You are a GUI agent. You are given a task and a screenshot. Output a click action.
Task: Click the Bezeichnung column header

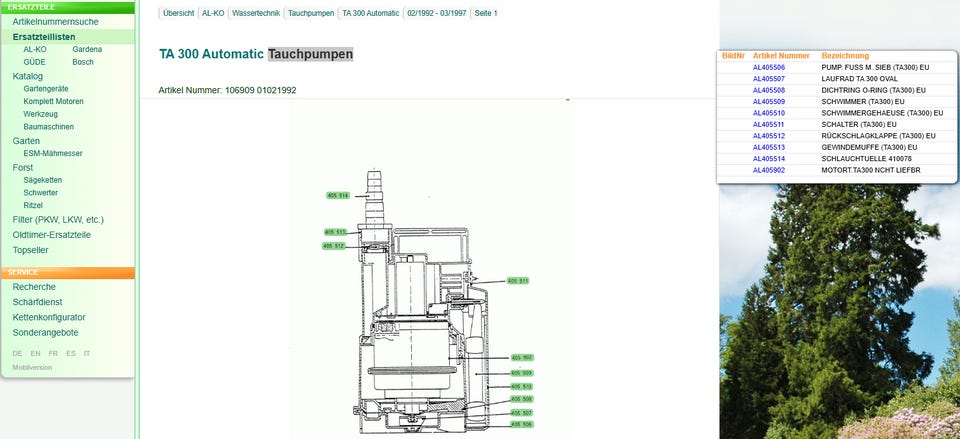[845, 56]
